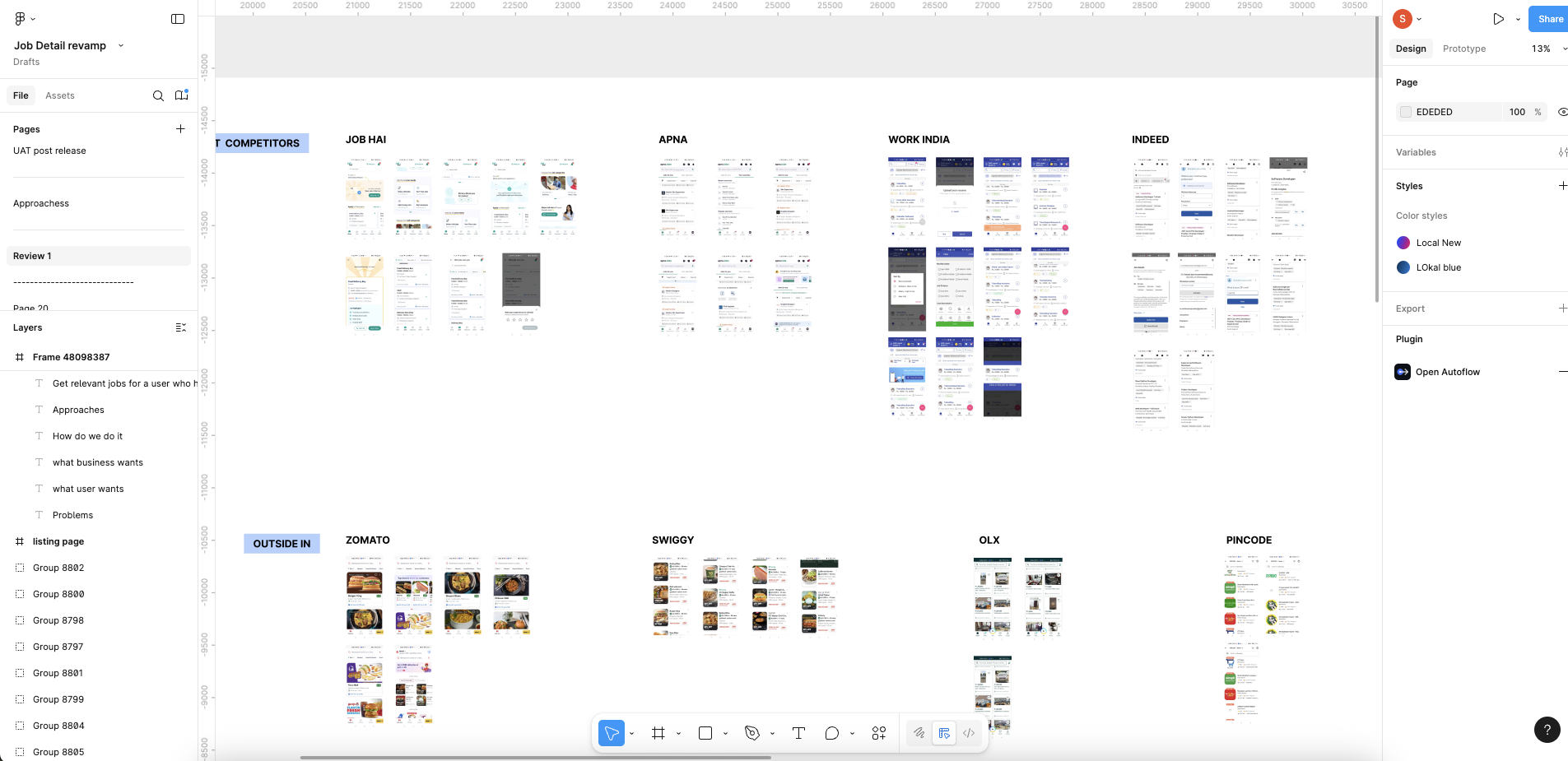Click the listing page frame icon

click(20, 541)
